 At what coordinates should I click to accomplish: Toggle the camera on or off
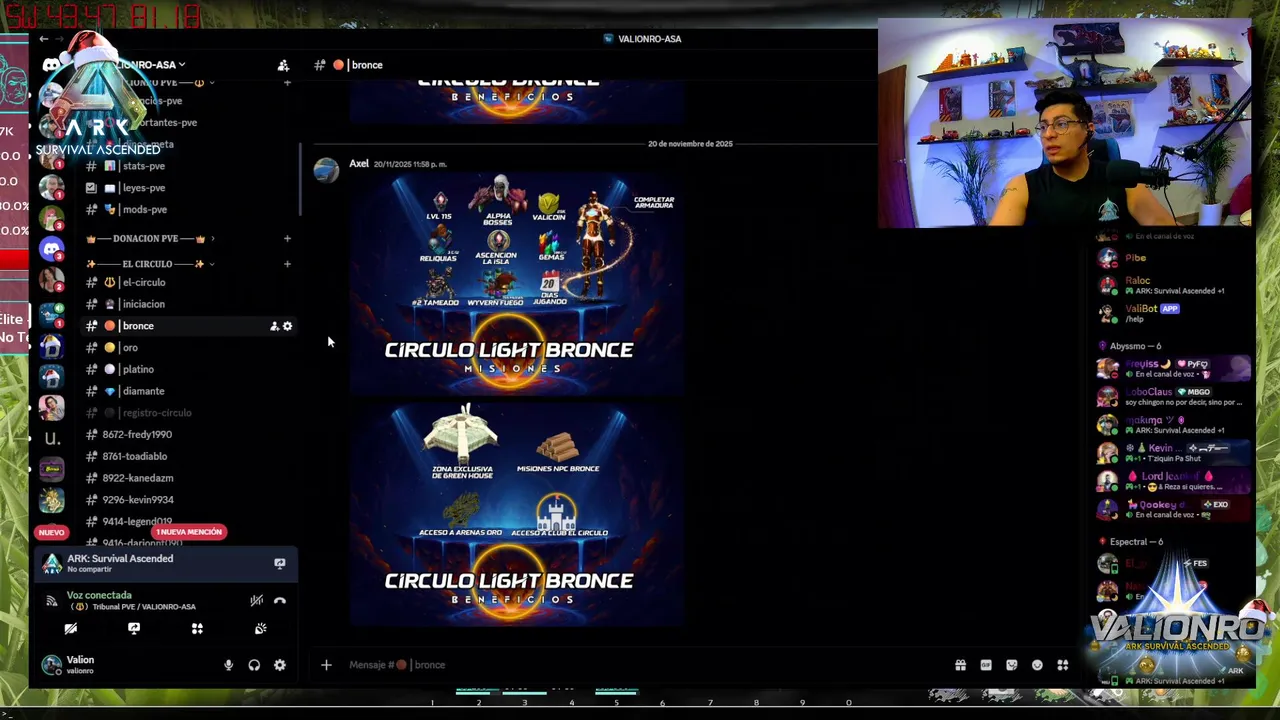(x=71, y=629)
